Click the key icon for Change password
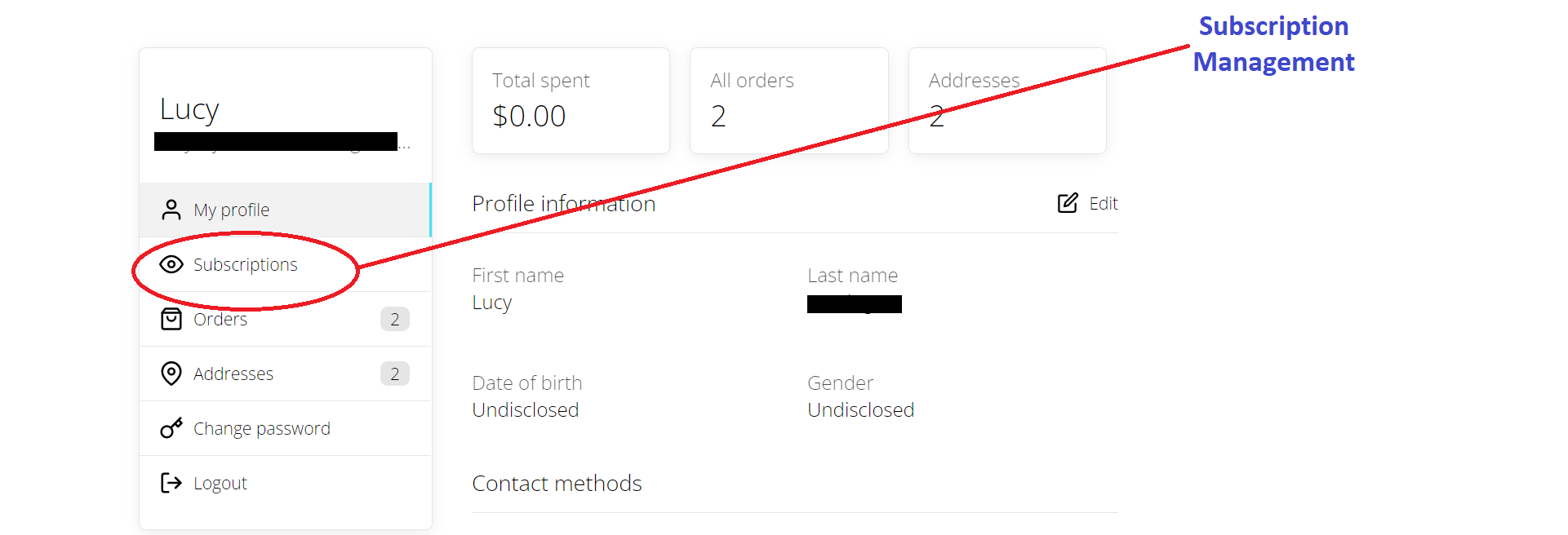 click(171, 428)
